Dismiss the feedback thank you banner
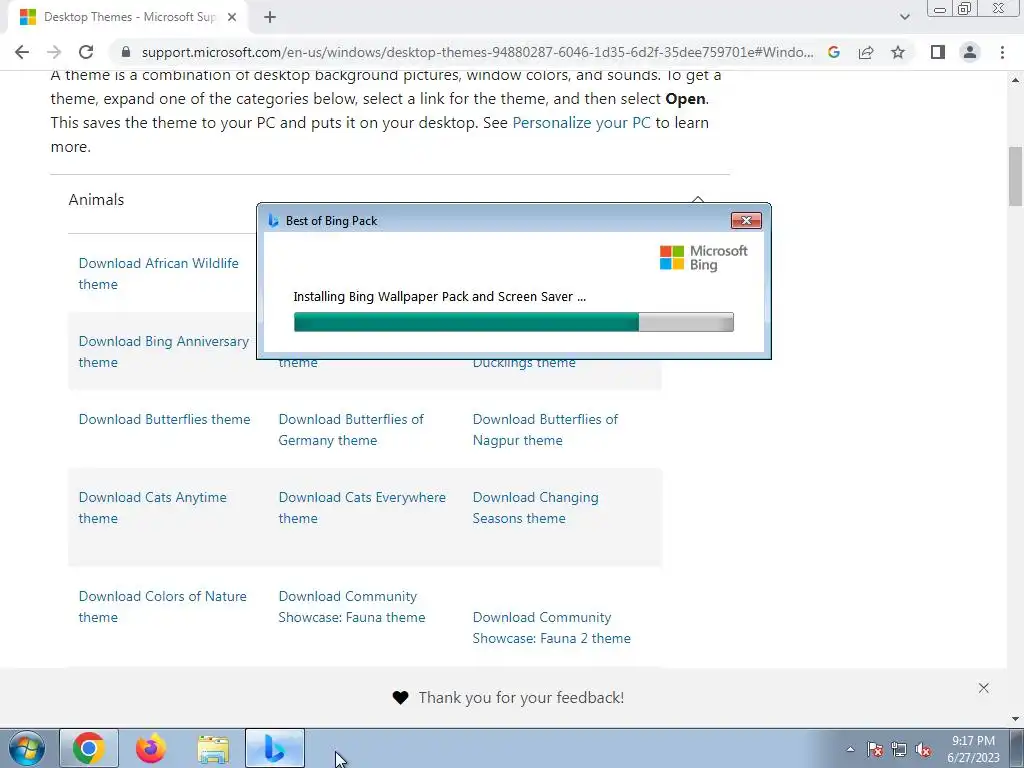The height and width of the screenshot is (768, 1024). pyautogui.click(x=984, y=688)
